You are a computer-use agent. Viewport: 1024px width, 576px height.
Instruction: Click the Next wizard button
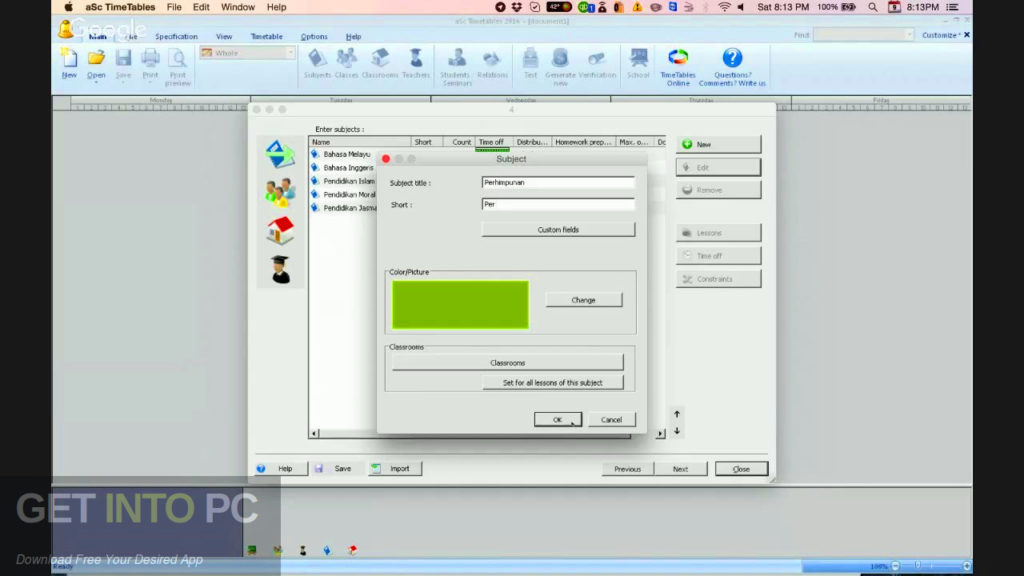click(x=680, y=469)
